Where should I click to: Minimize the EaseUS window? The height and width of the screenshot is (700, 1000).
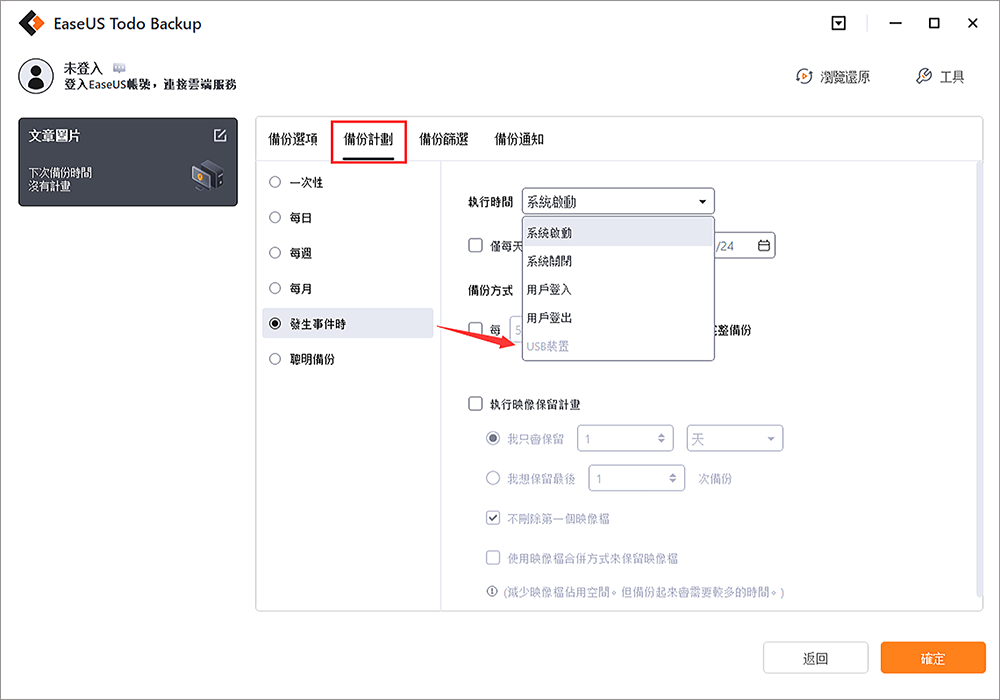coord(895,24)
